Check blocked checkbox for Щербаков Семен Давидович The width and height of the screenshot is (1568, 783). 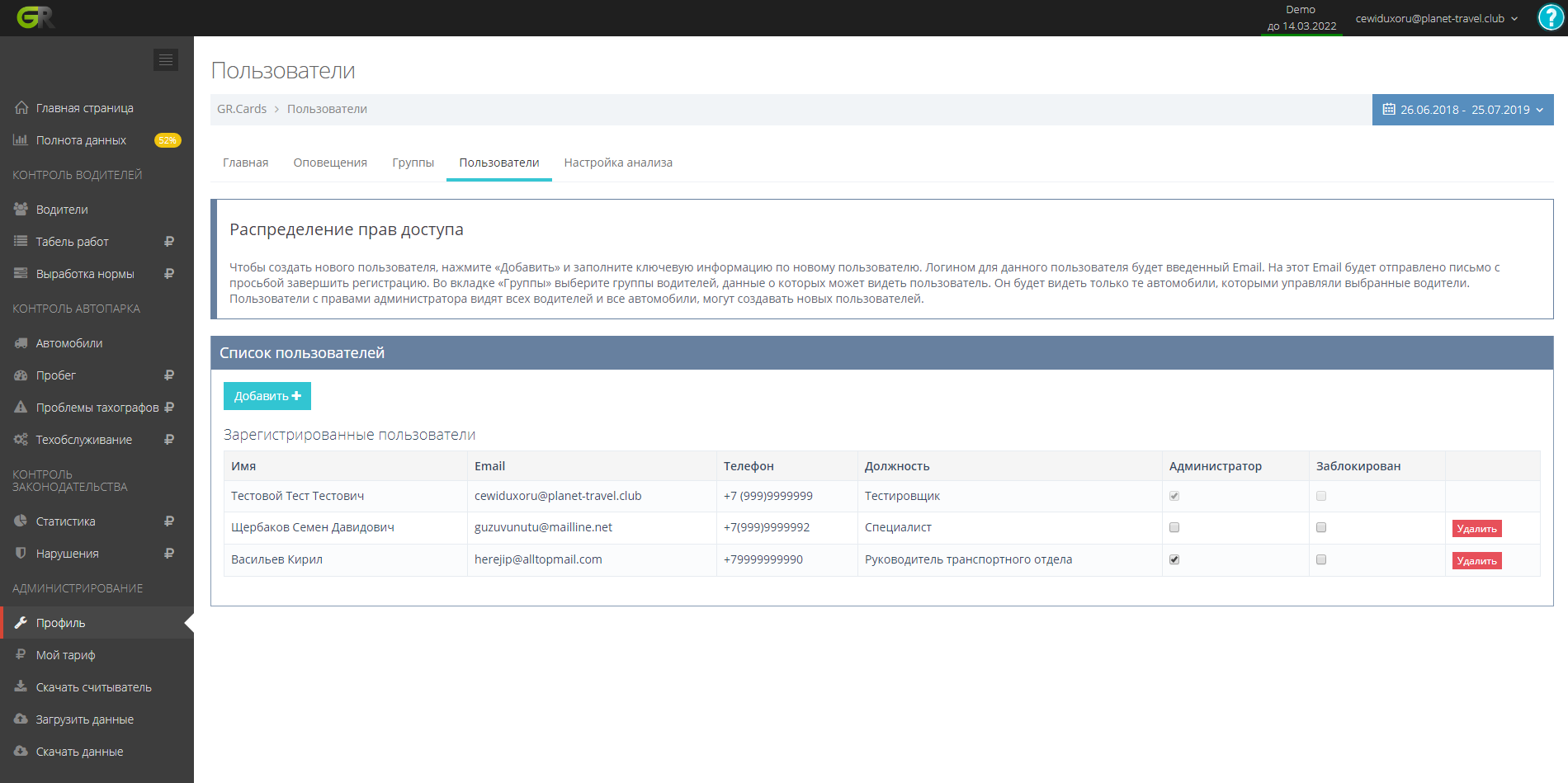point(1321,527)
